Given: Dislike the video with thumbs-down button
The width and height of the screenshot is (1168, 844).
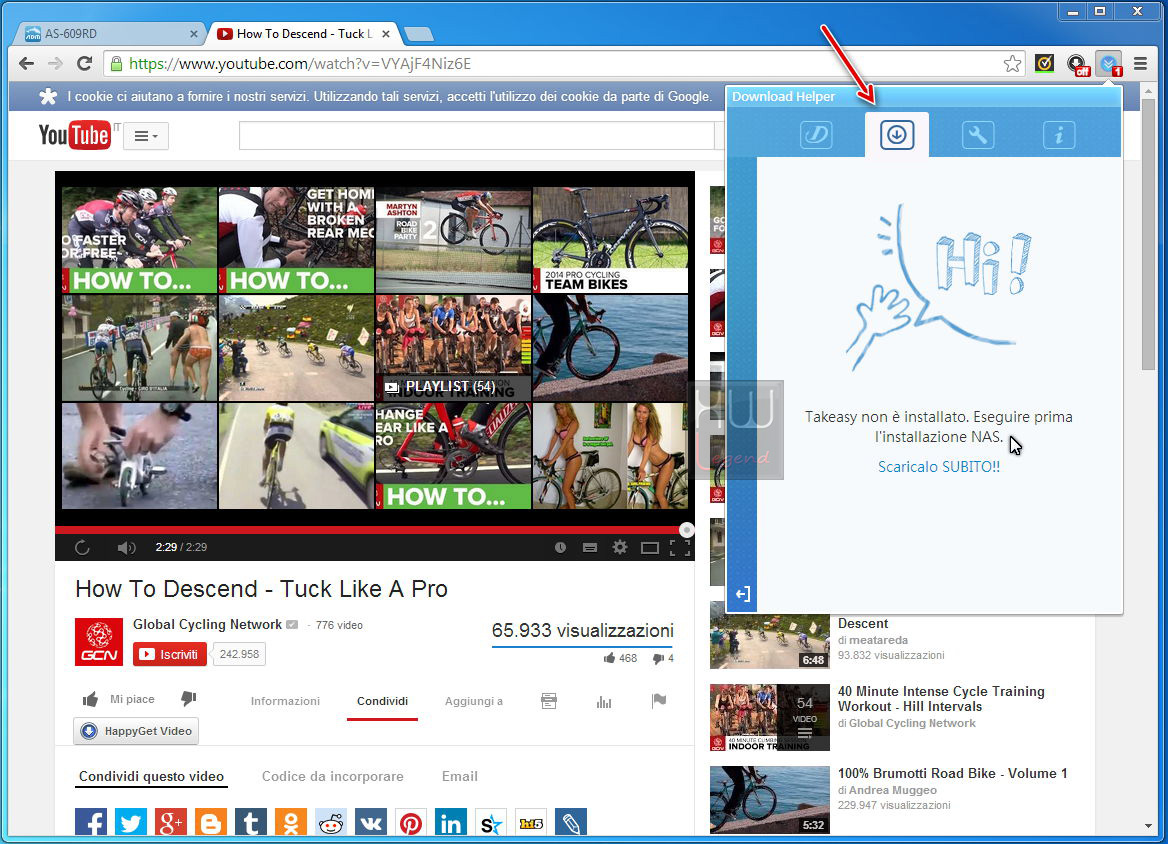Looking at the screenshot, I should pos(188,699).
